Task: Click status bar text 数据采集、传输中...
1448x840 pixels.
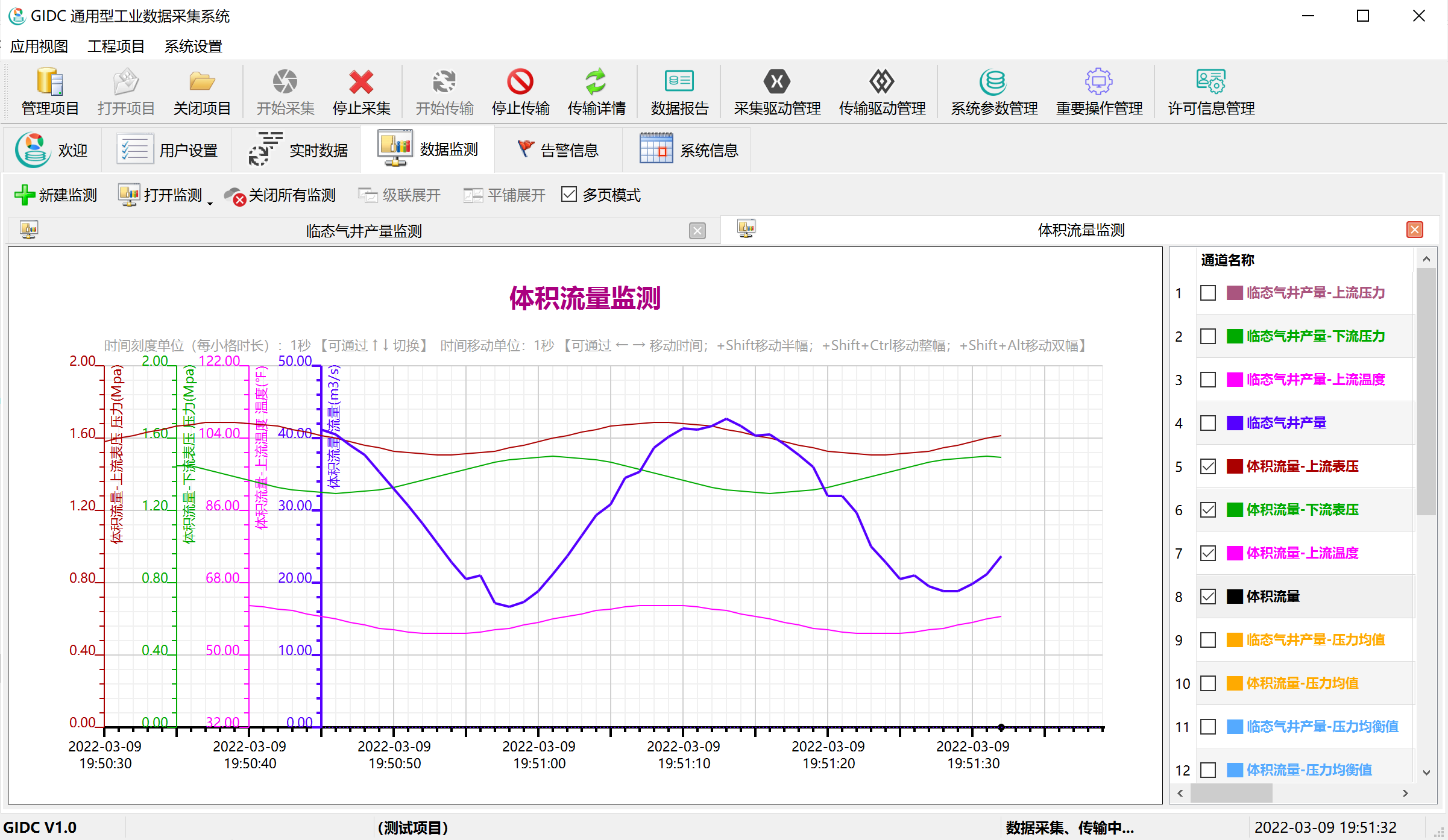Action: [1069, 827]
